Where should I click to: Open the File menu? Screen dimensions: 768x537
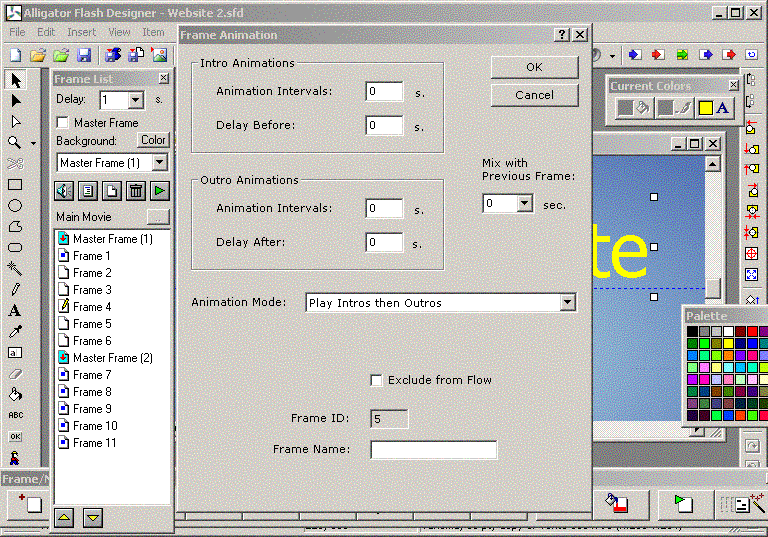tap(17, 32)
